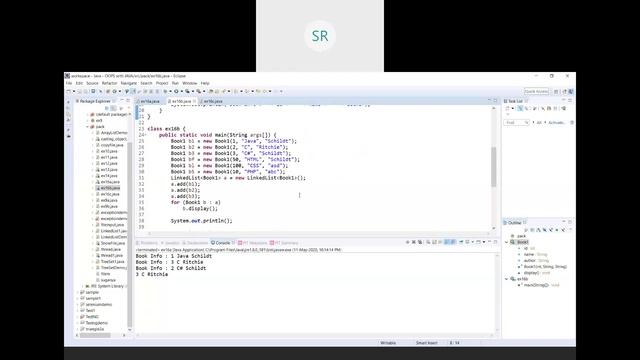
Task: Minimize the Outline view
Action: pyautogui.click(x=564, y=222)
